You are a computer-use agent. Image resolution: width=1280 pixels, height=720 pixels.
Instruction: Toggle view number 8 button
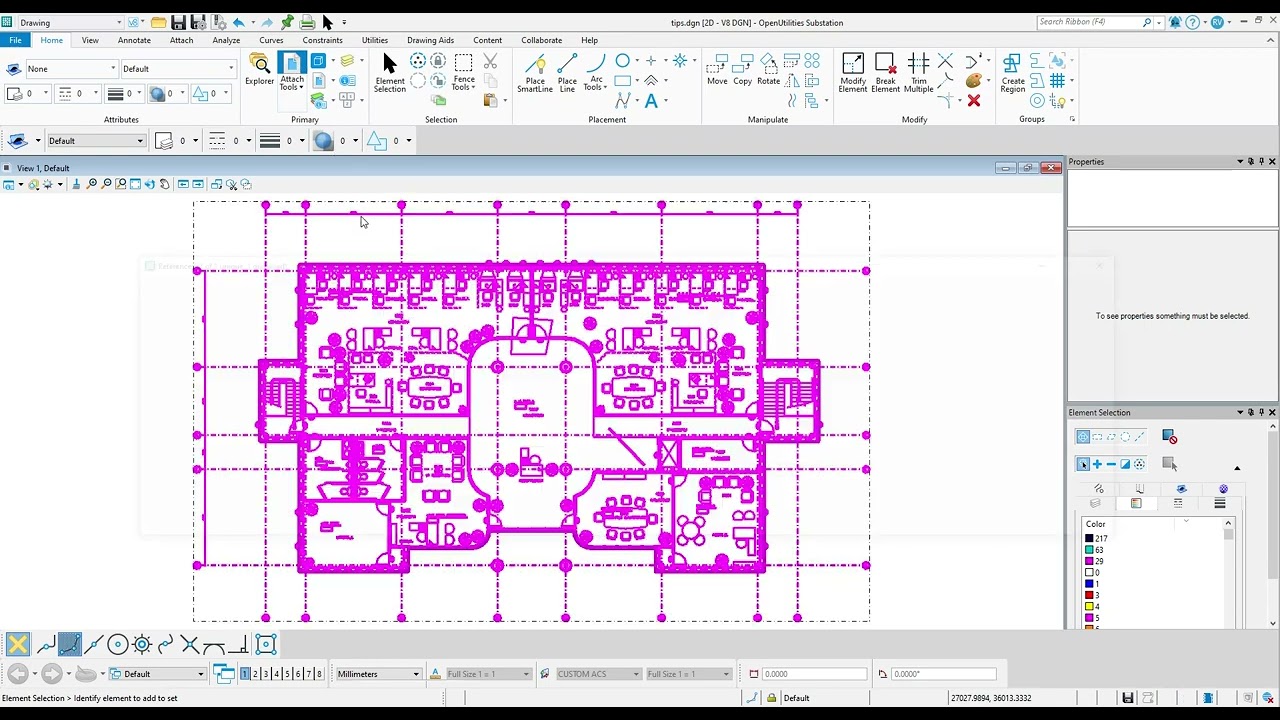pos(319,674)
